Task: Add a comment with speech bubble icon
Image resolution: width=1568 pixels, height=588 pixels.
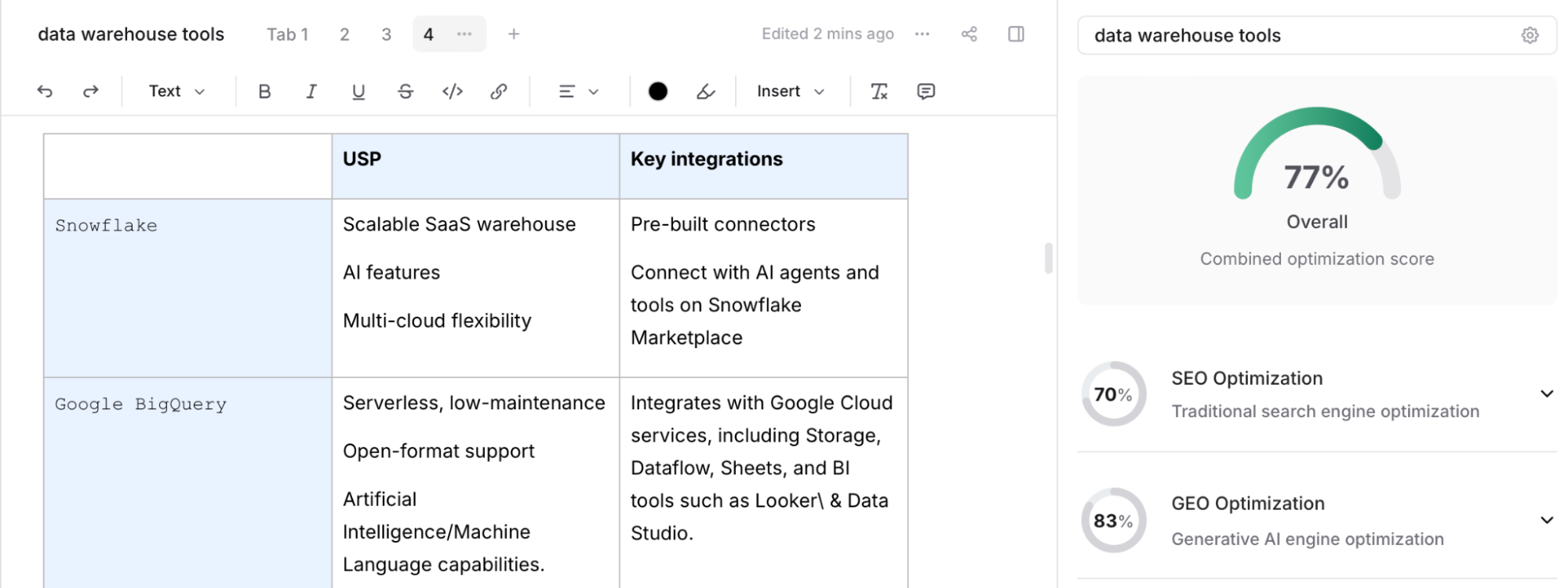Action: [926, 92]
